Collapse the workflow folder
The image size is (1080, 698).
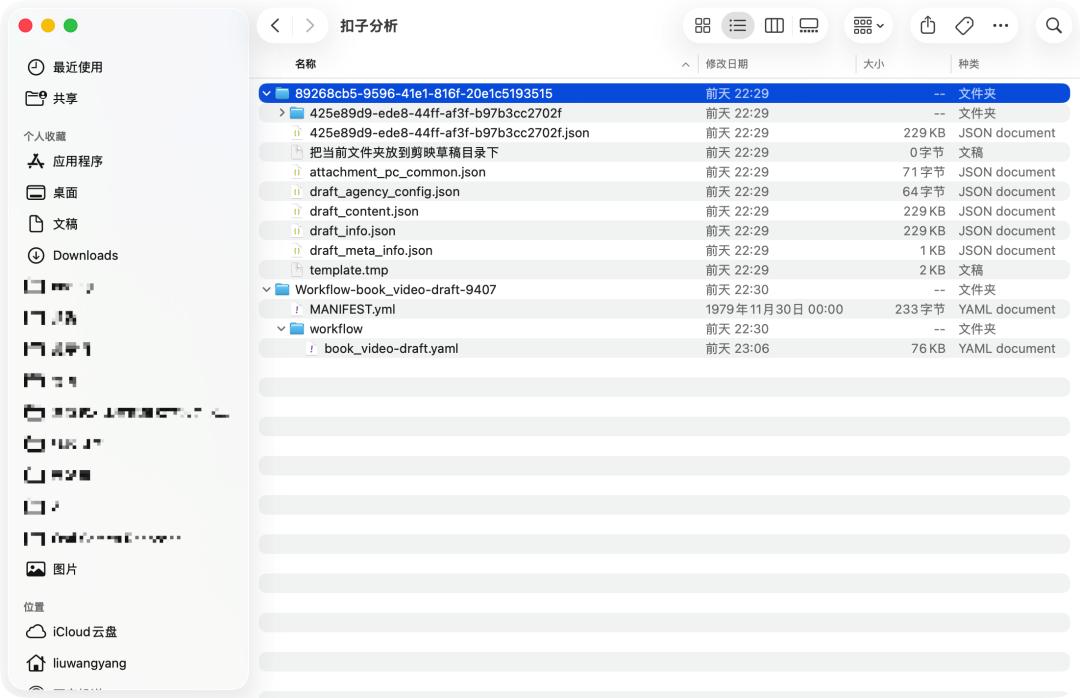pos(280,328)
